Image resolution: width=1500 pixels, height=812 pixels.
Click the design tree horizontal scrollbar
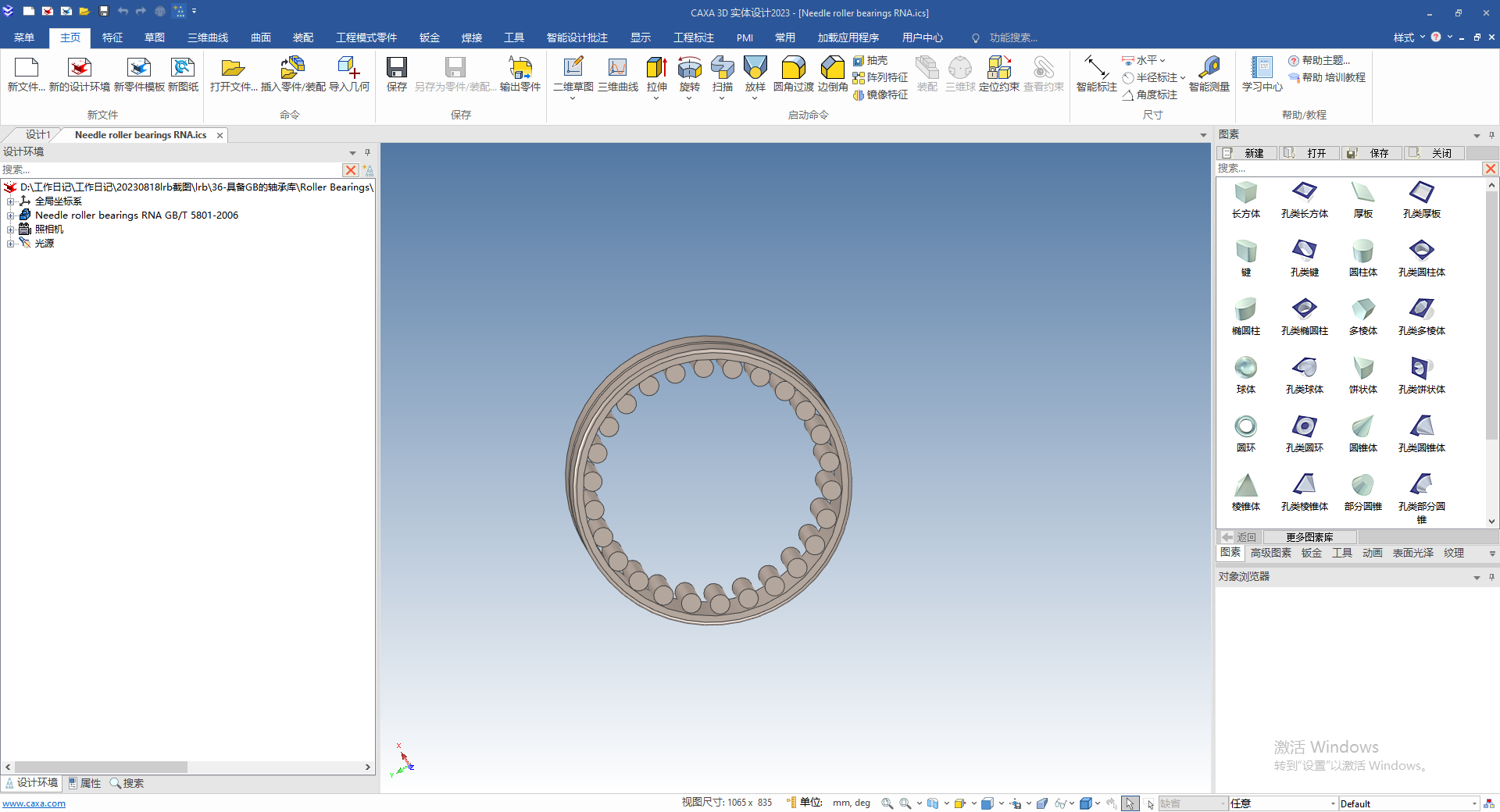pyautogui.click(x=102, y=767)
